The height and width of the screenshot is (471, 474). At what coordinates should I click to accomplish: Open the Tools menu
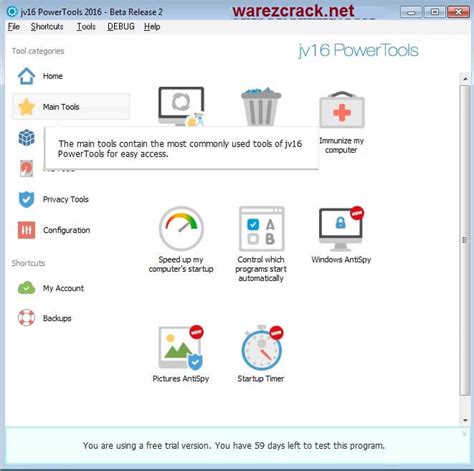pyautogui.click(x=86, y=27)
